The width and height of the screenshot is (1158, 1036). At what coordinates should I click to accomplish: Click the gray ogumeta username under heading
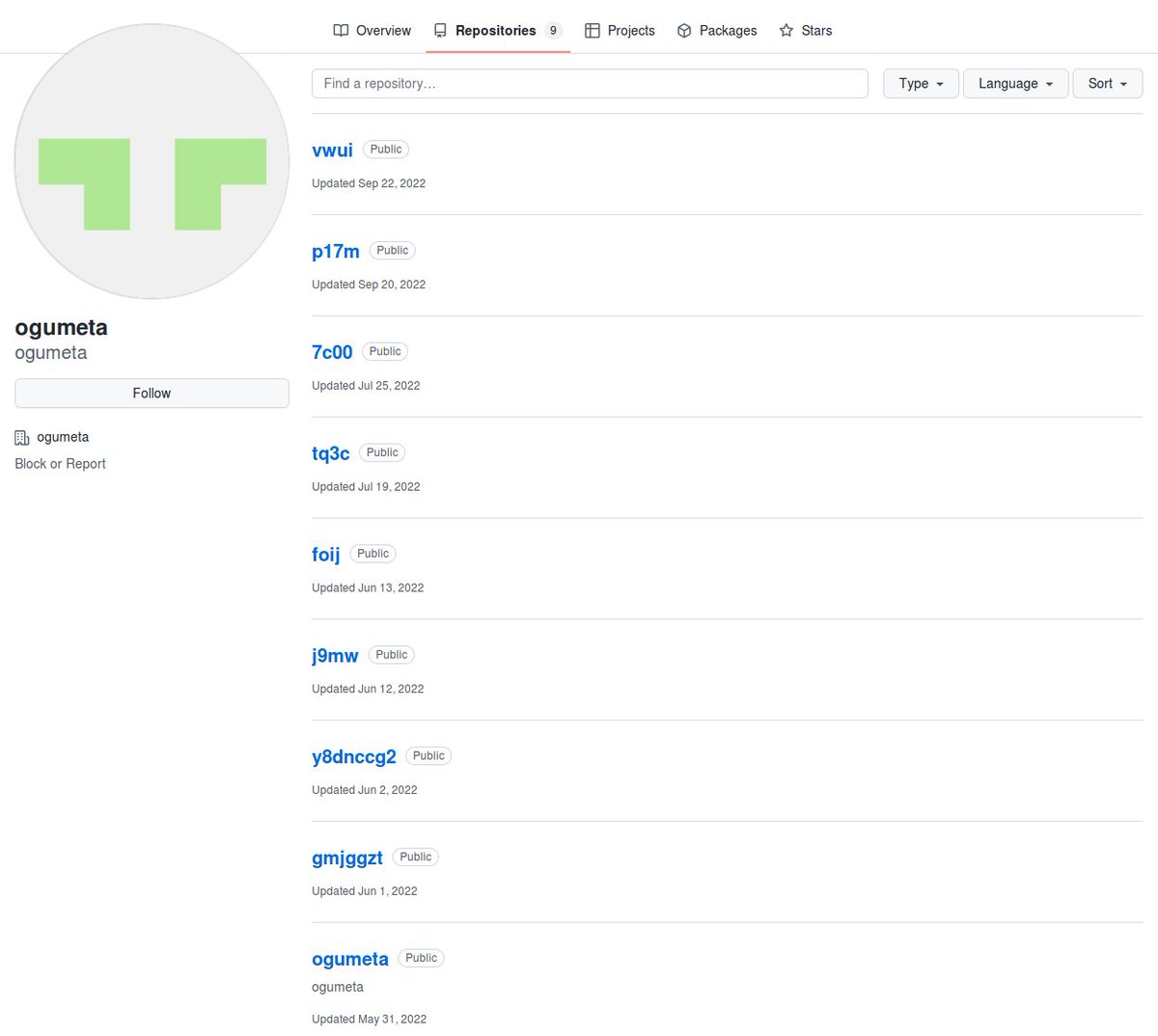click(x=51, y=353)
